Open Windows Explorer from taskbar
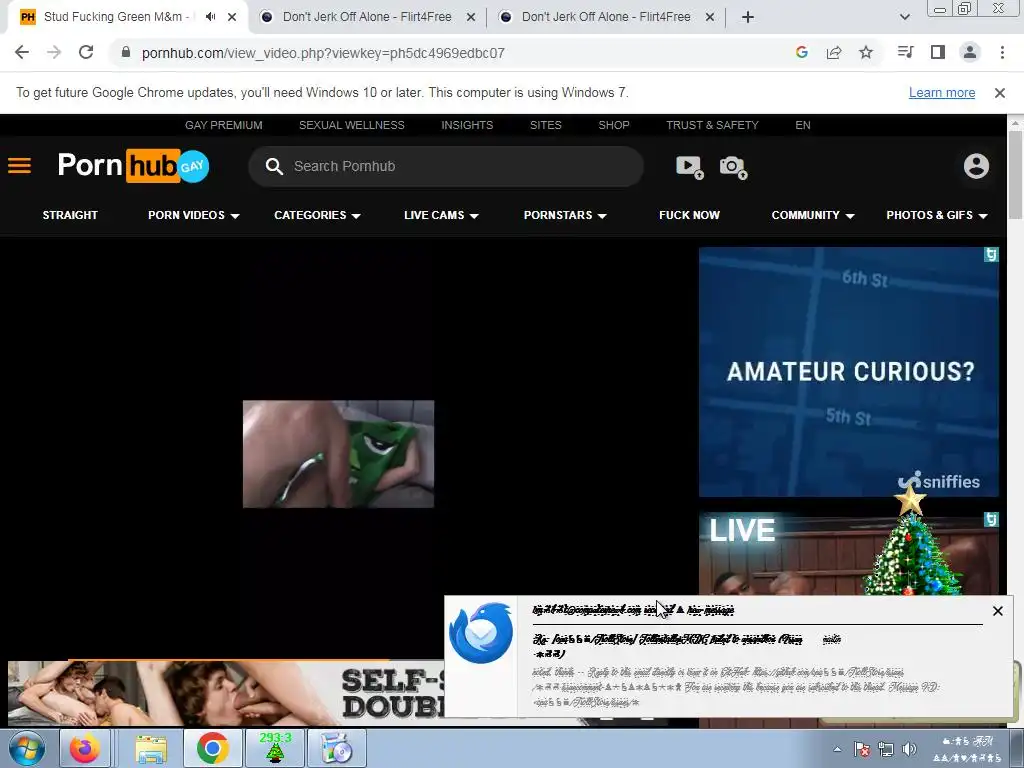The width and height of the screenshot is (1024, 768). 151,748
